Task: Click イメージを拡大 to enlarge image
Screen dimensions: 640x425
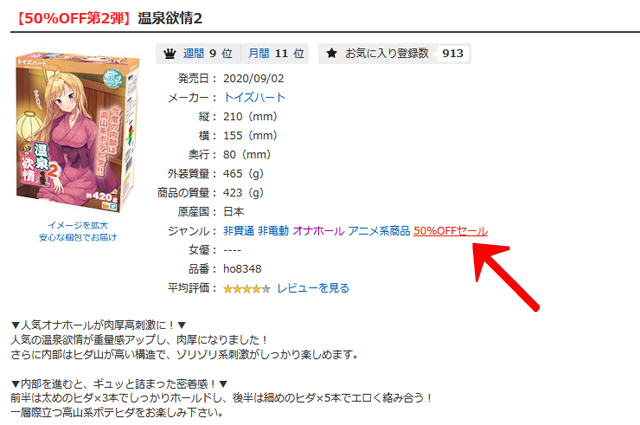Action: (x=78, y=225)
